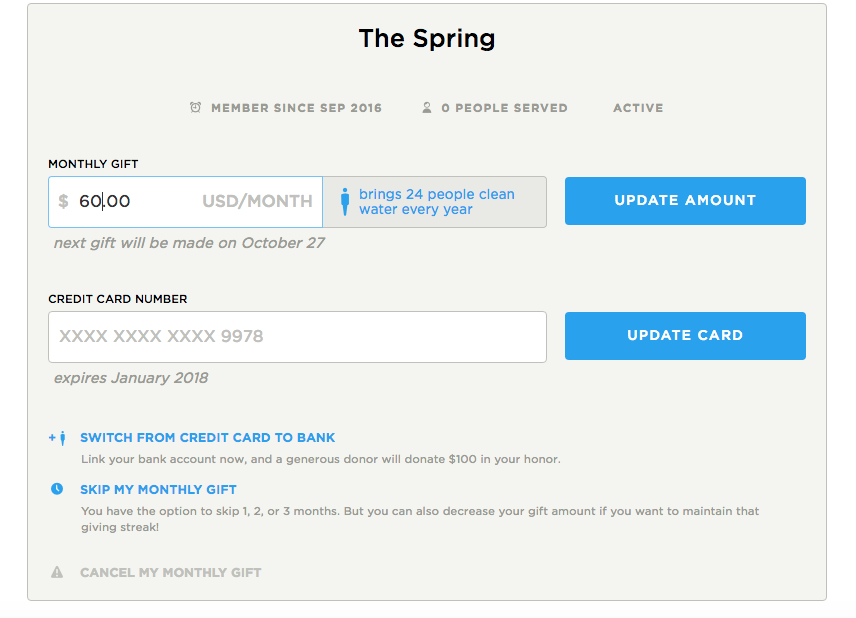This screenshot has width=856, height=618.
Task: Click the brings 24 people clean water message
Action: [437, 201]
